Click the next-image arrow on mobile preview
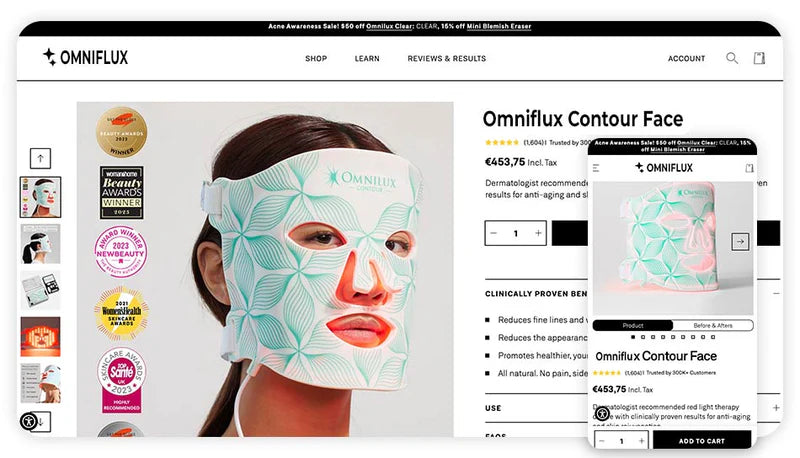800x458 pixels. coord(740,241)
